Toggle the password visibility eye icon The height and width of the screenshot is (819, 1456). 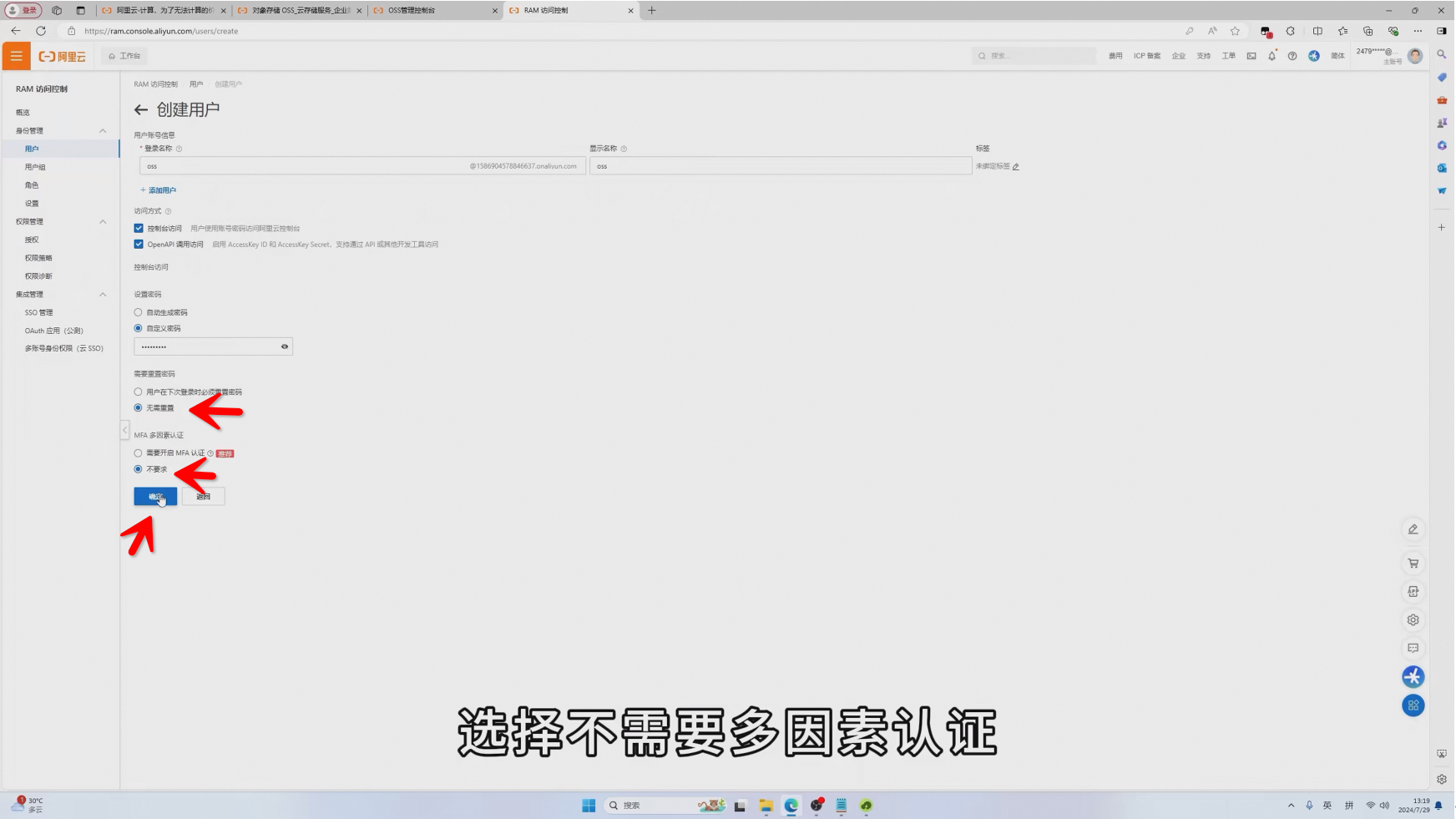(284, 346)
